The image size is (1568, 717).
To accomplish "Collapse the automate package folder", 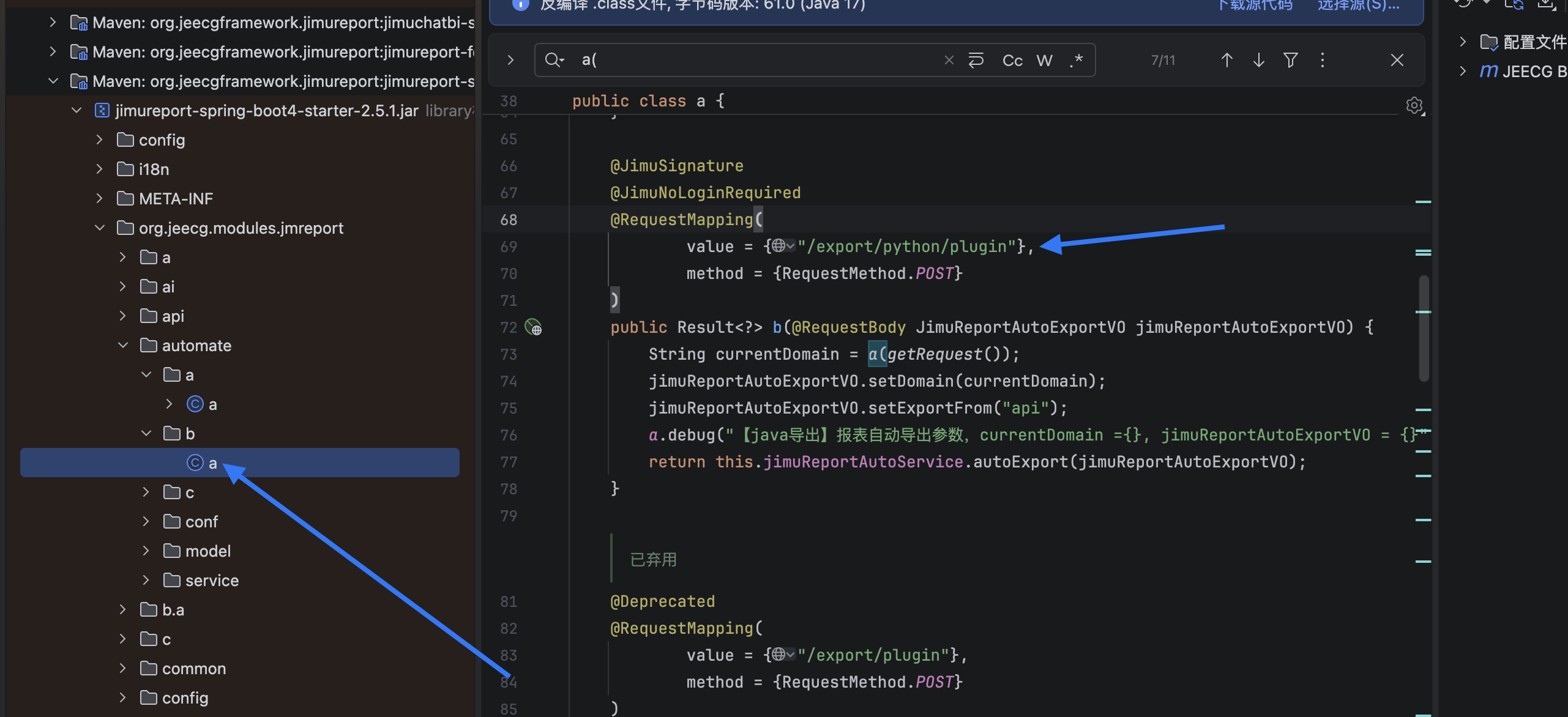I will 123,346.
